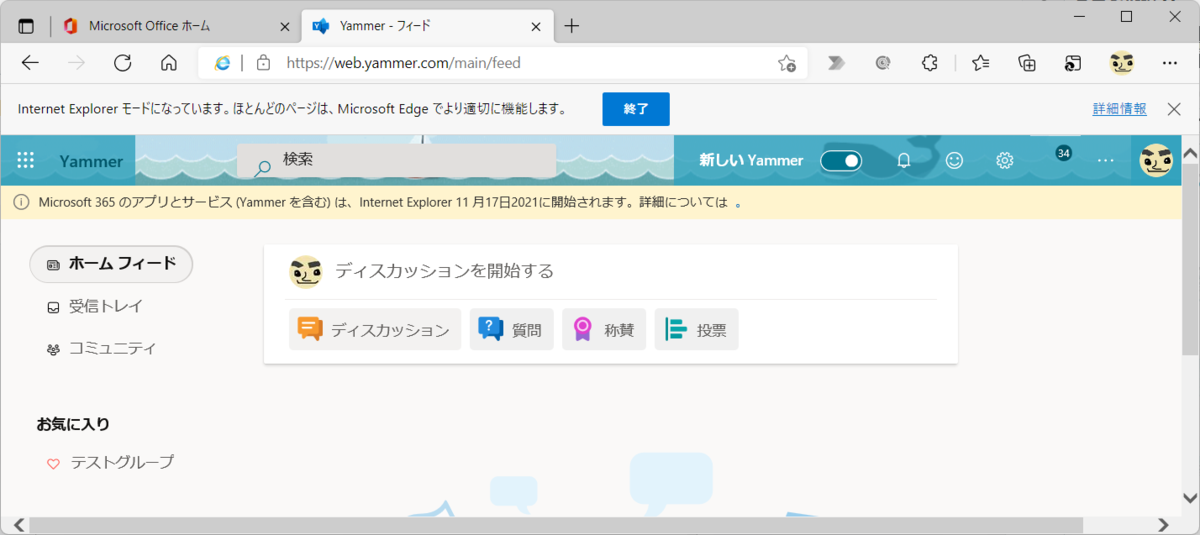Image resolution: width=1200 pixels, height=535 pixels.
Task: Open a new browser tab
Action: click(572, 26)
